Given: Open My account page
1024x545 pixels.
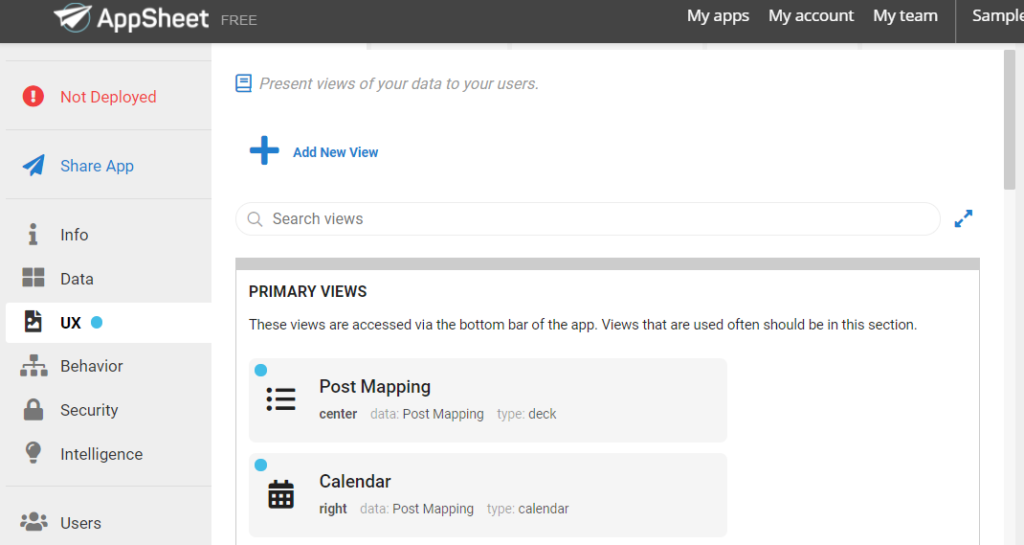Looking at the screenshot, I should (x=810, y=16).
